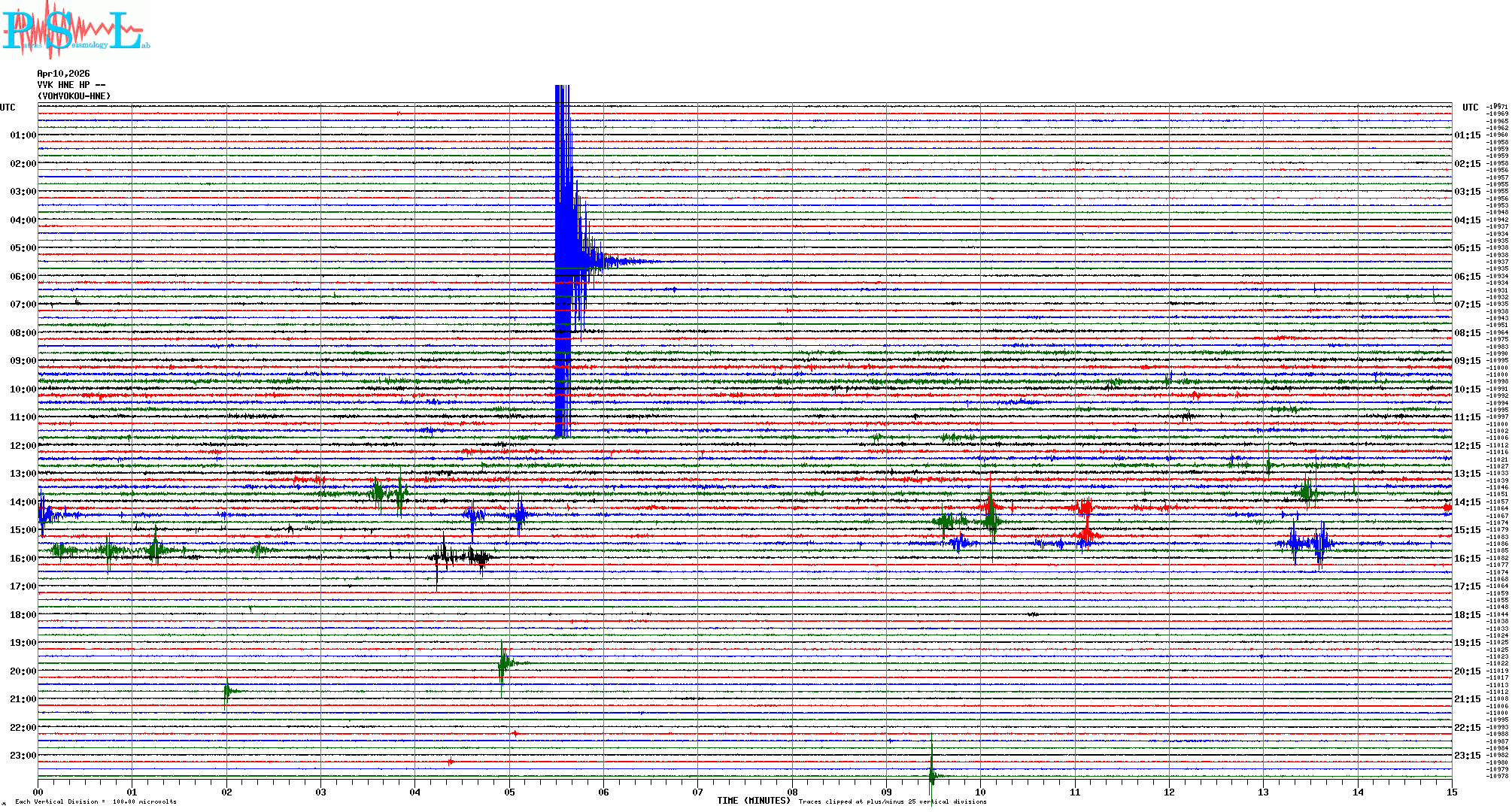Click the Traces clipped footnote text
This screenshot has height=812, width=1512.
(892, 801)
